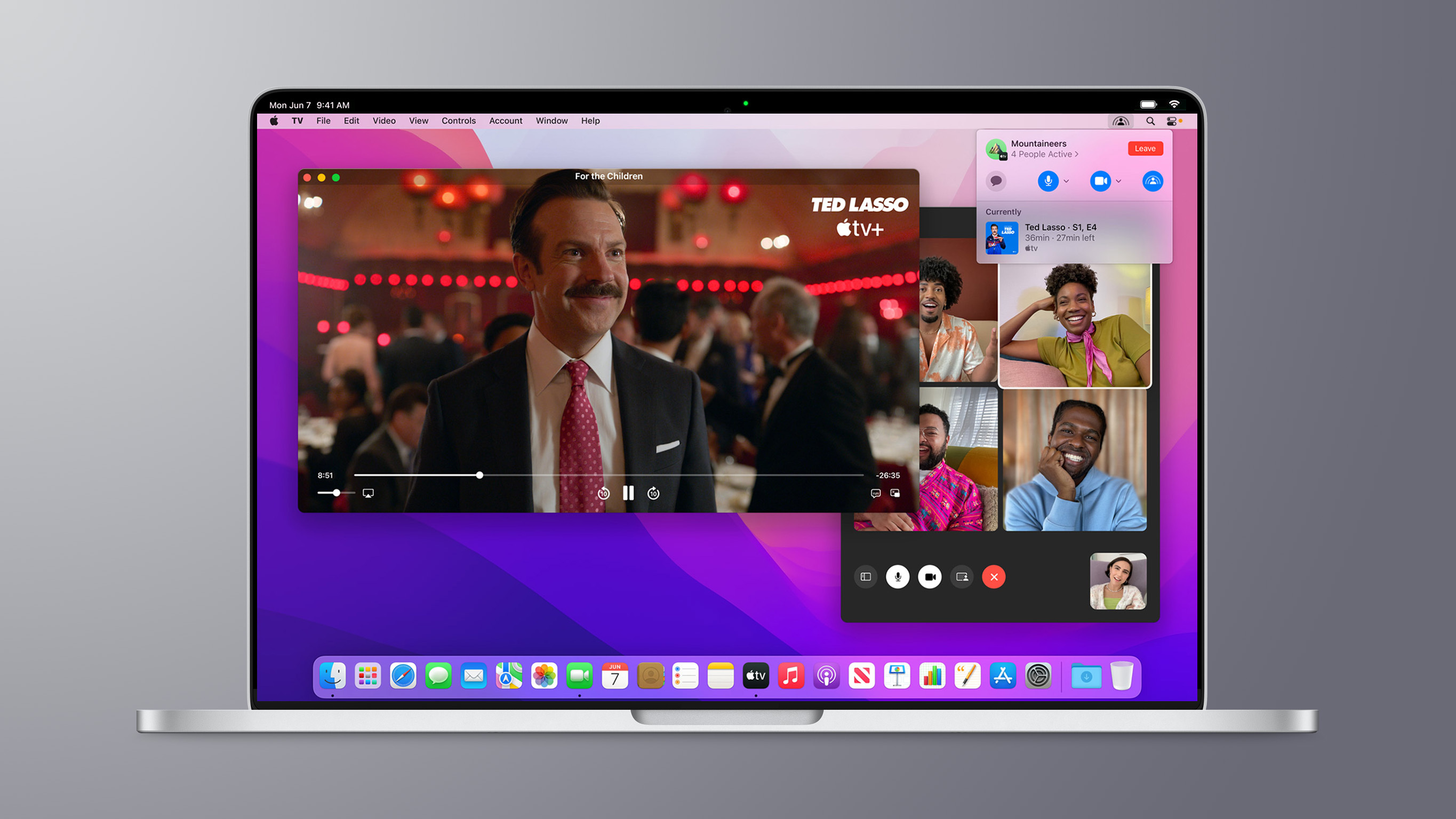Viewport: 1456px width, 819px height.
Task: Open Maps from the Dock
Action: click(x=509, y=676)
